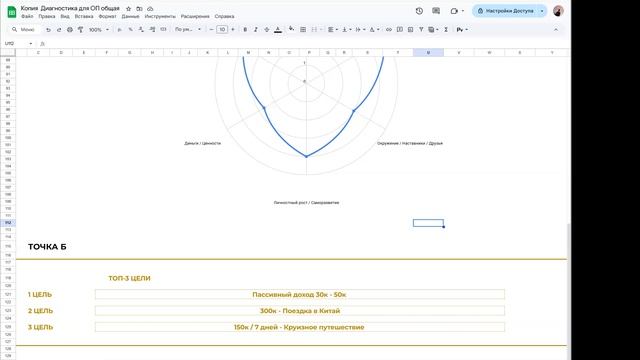Open the Расширения menu
Screen dimensions: 640x360
(x=195, y=16)
